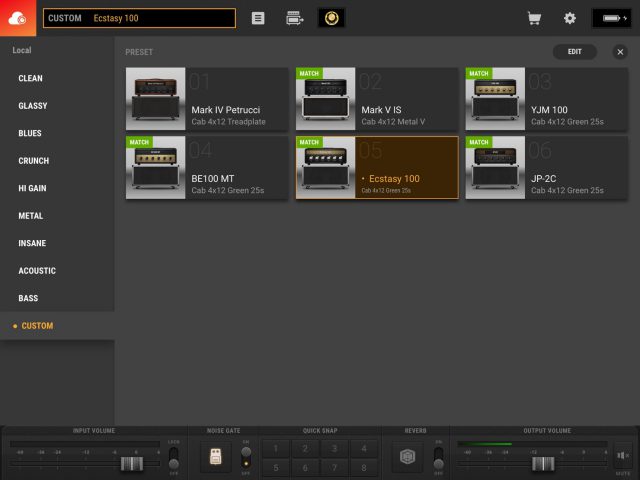Select quick snap slot 4
This screenshot has height=480, width=640.
364,449
